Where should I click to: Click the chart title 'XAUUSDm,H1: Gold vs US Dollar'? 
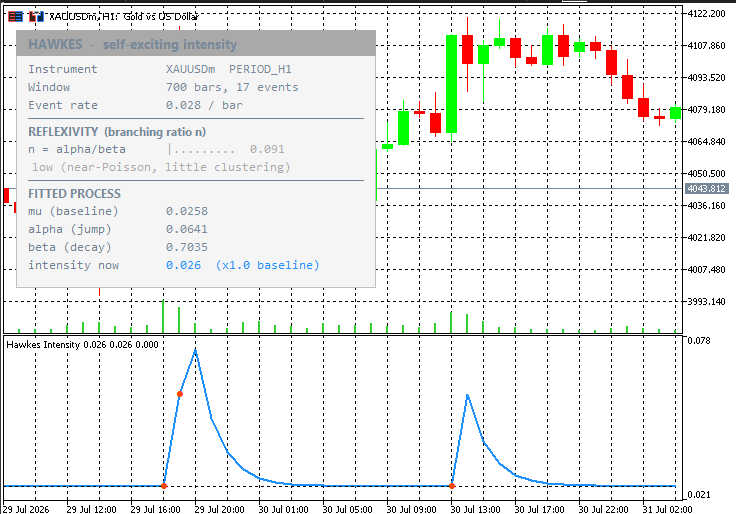pyautogui.click(x=124, y=17)
